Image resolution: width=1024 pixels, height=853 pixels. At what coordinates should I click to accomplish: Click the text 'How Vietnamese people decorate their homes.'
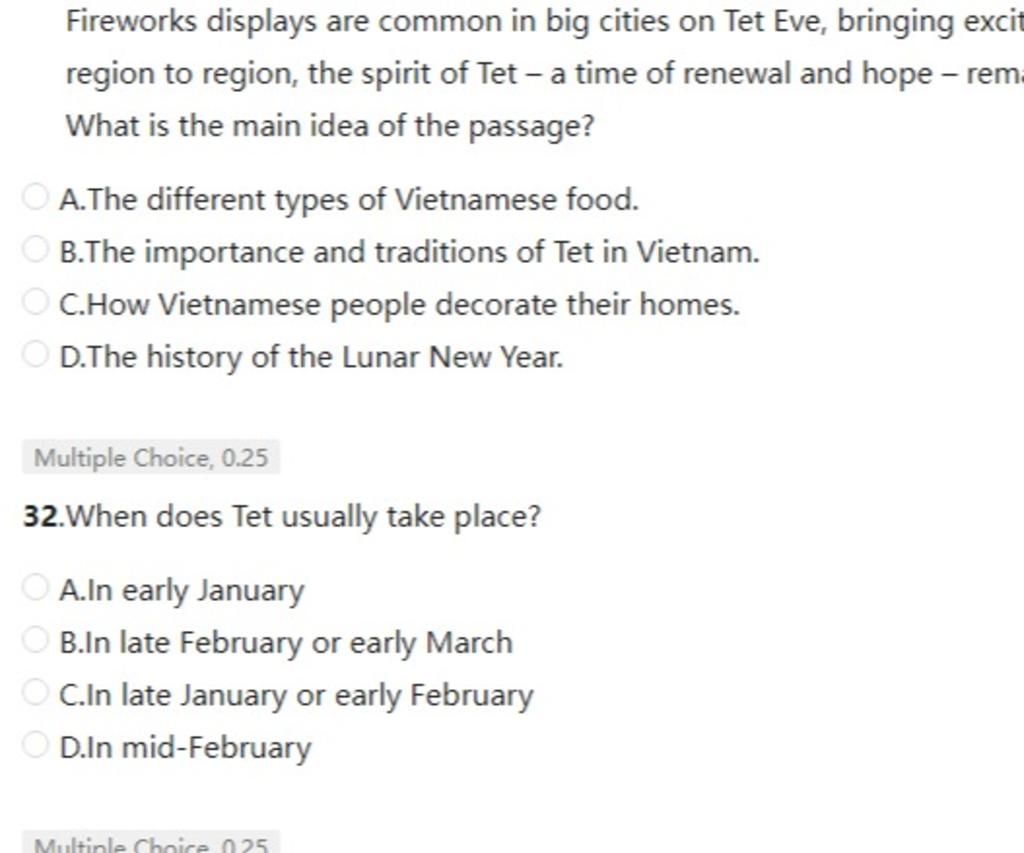400,303
